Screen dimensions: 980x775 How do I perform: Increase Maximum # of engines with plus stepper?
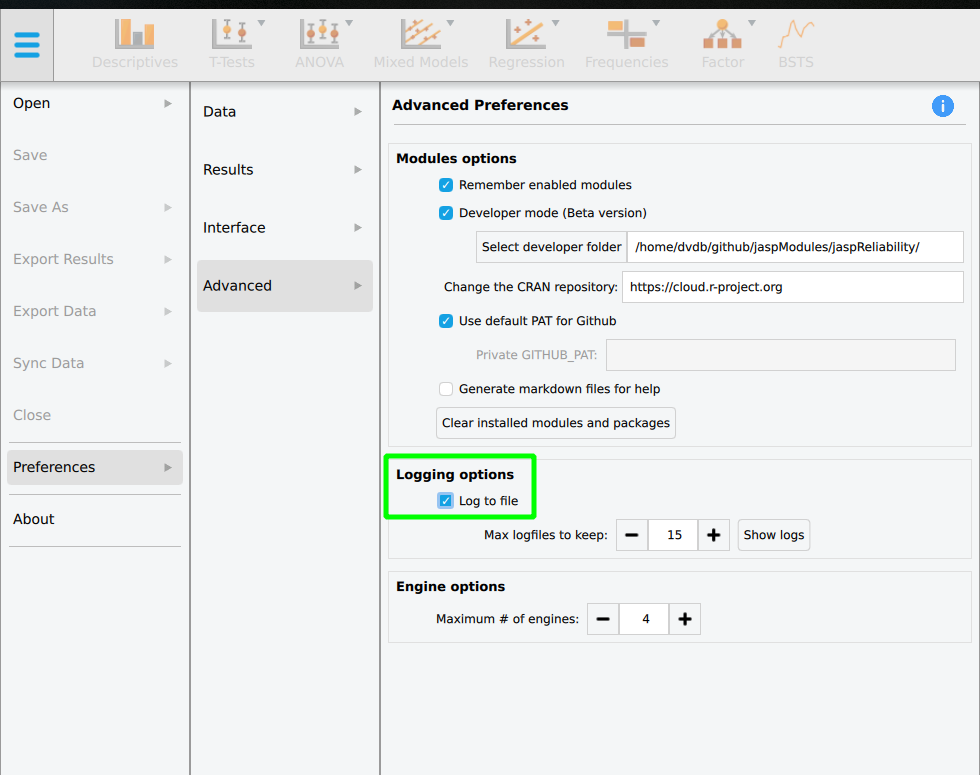point(684,619)
